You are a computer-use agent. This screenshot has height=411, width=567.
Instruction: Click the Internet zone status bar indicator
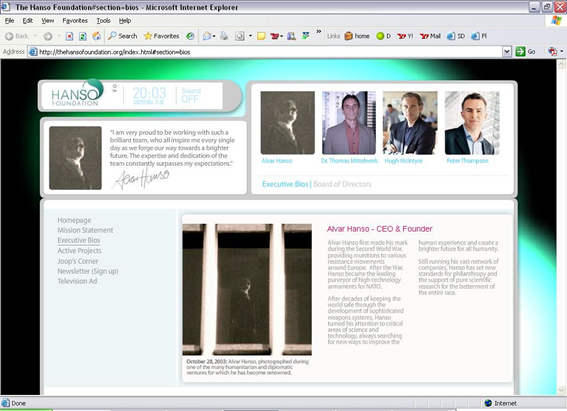pos(501,403)
